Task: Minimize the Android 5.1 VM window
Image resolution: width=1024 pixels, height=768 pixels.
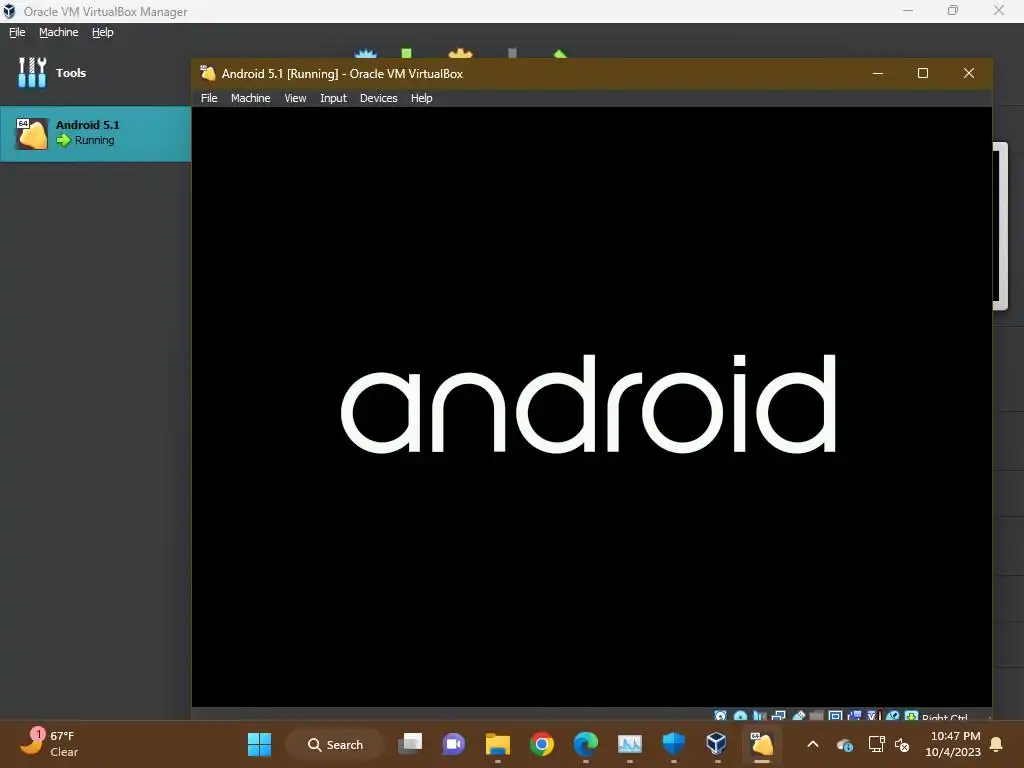Action: tap(878, 73)
